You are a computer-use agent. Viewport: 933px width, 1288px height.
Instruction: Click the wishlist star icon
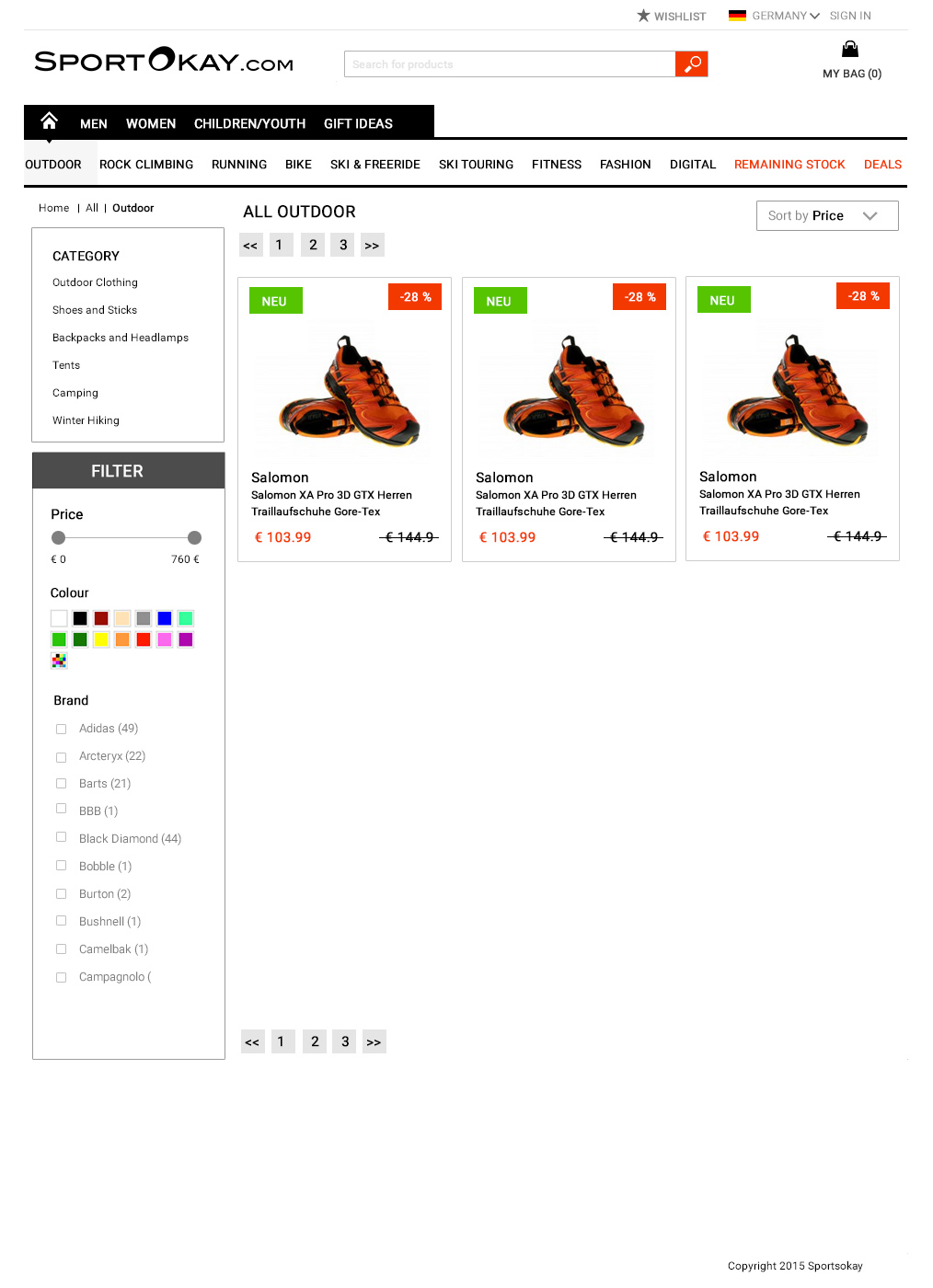[x=643, y=16]
